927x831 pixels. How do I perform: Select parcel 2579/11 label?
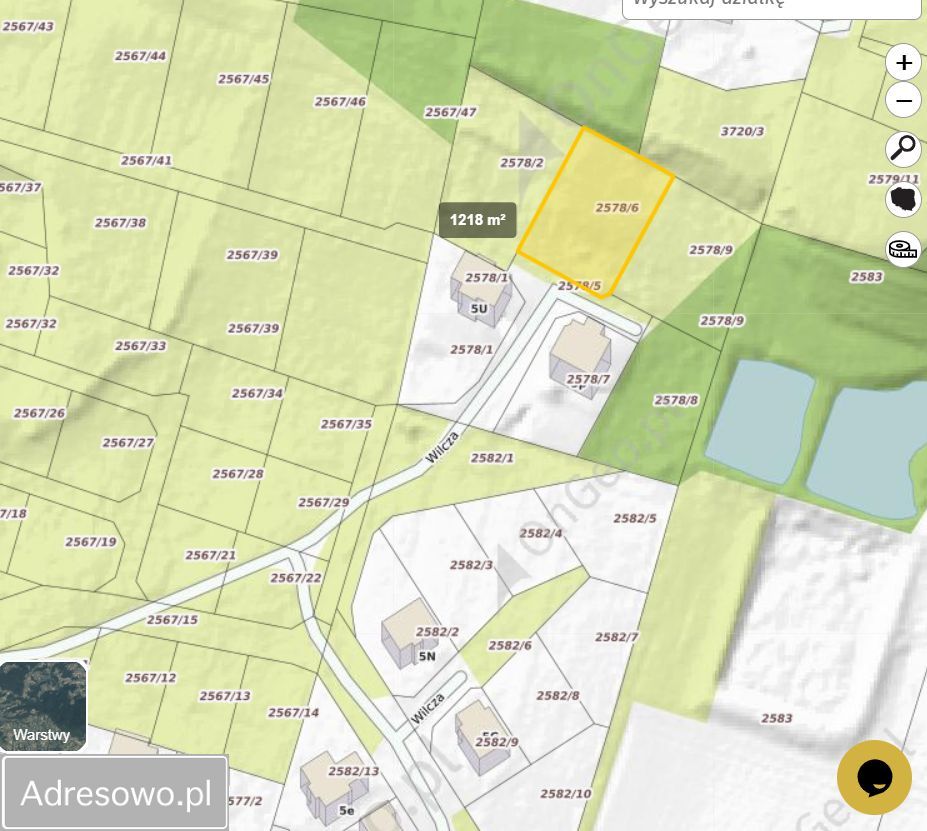coord(893,178)
